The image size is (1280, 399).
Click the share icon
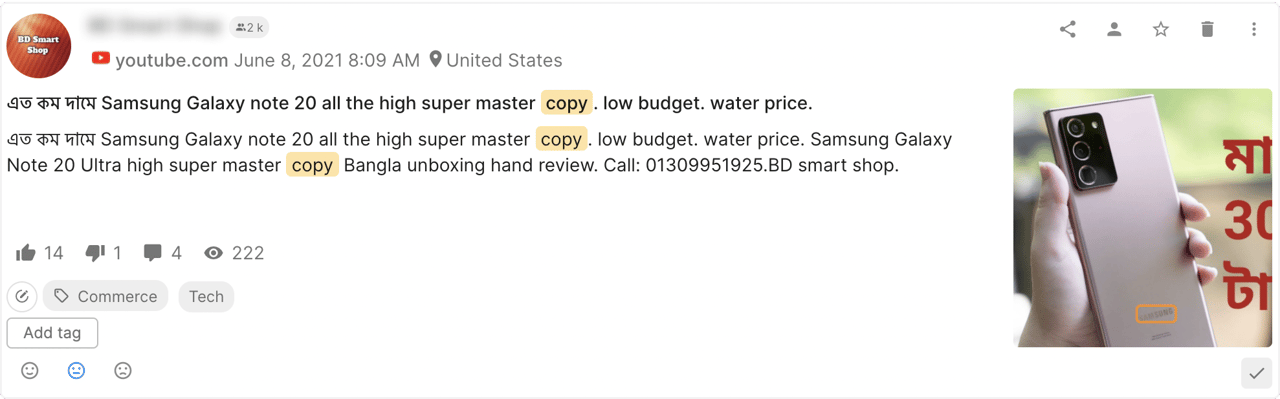[1068, 30]
